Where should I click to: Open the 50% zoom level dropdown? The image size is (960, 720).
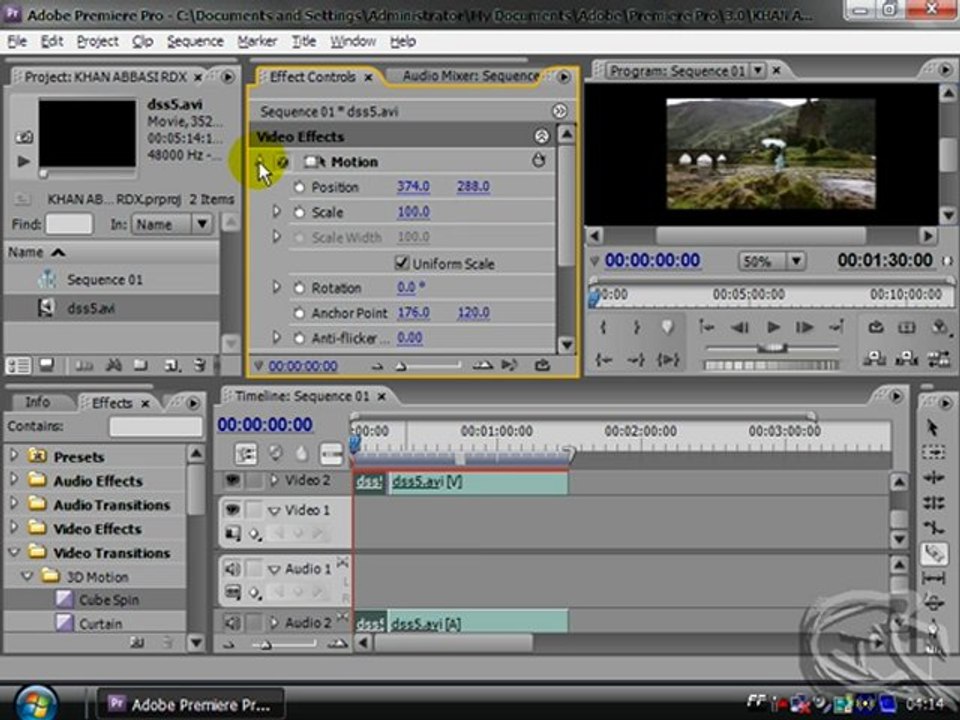point(795,261)
